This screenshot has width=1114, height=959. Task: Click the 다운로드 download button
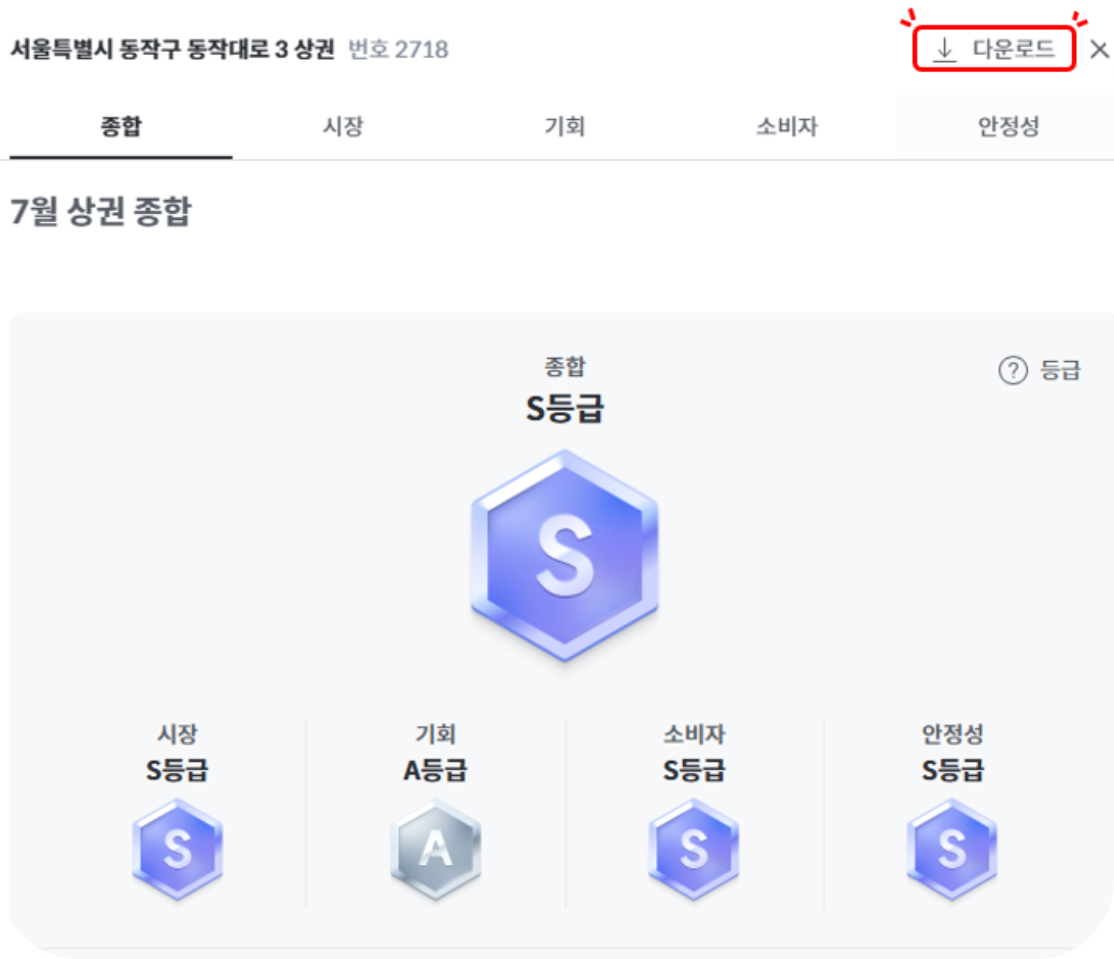point(994,49)
